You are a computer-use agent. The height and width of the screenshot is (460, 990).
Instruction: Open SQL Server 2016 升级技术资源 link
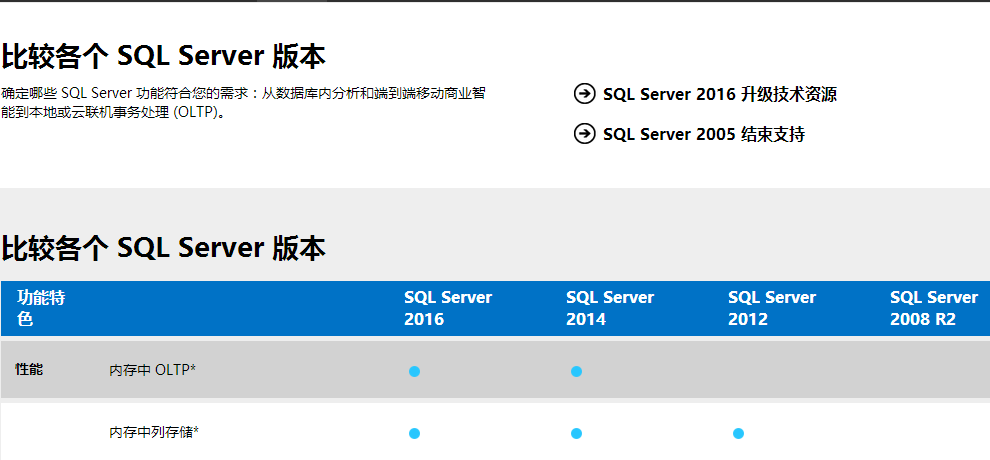pos(720,94)
